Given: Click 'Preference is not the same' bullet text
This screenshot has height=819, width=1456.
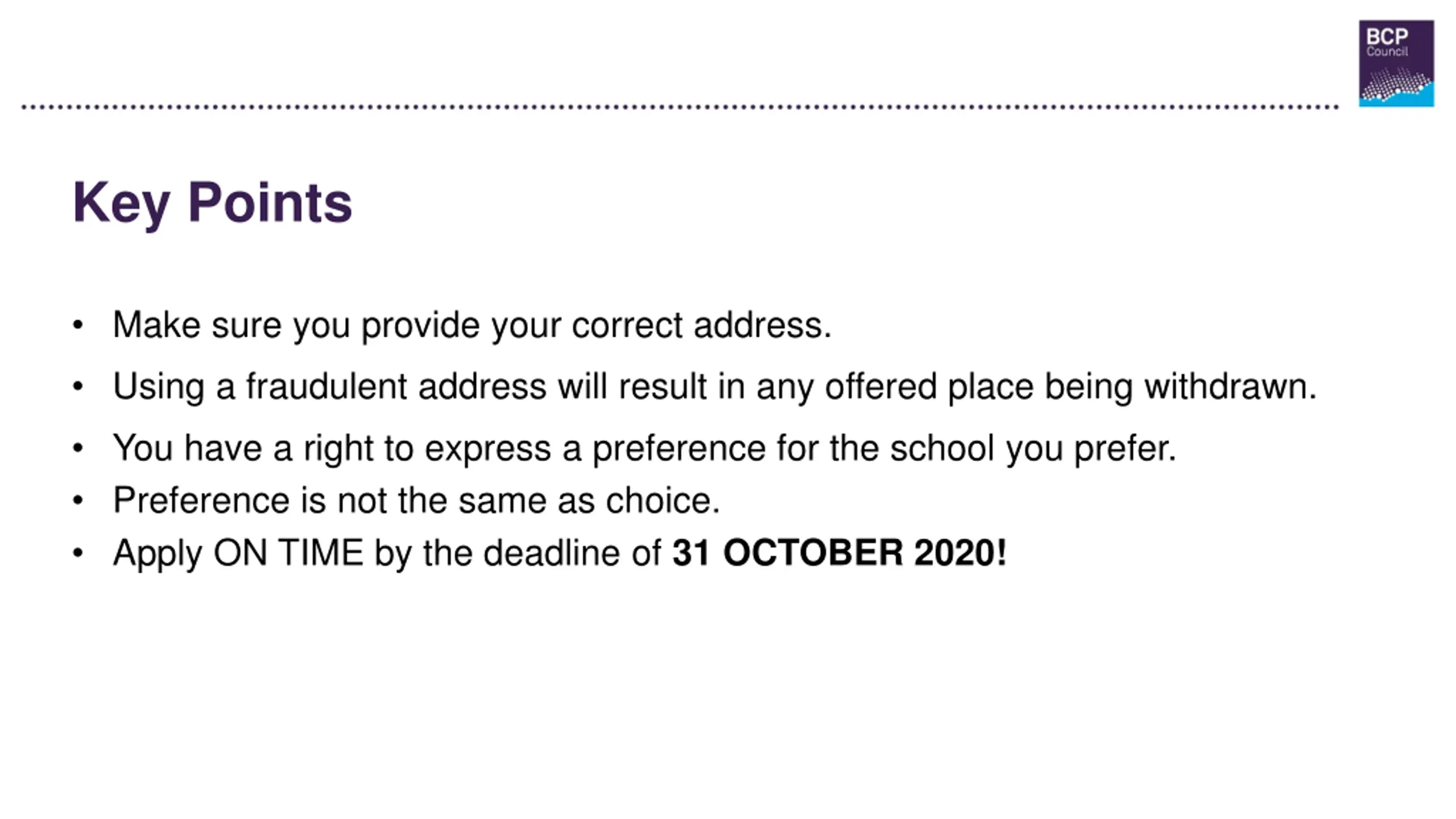Looking at the screenshot, I should (x=416, y=501).
